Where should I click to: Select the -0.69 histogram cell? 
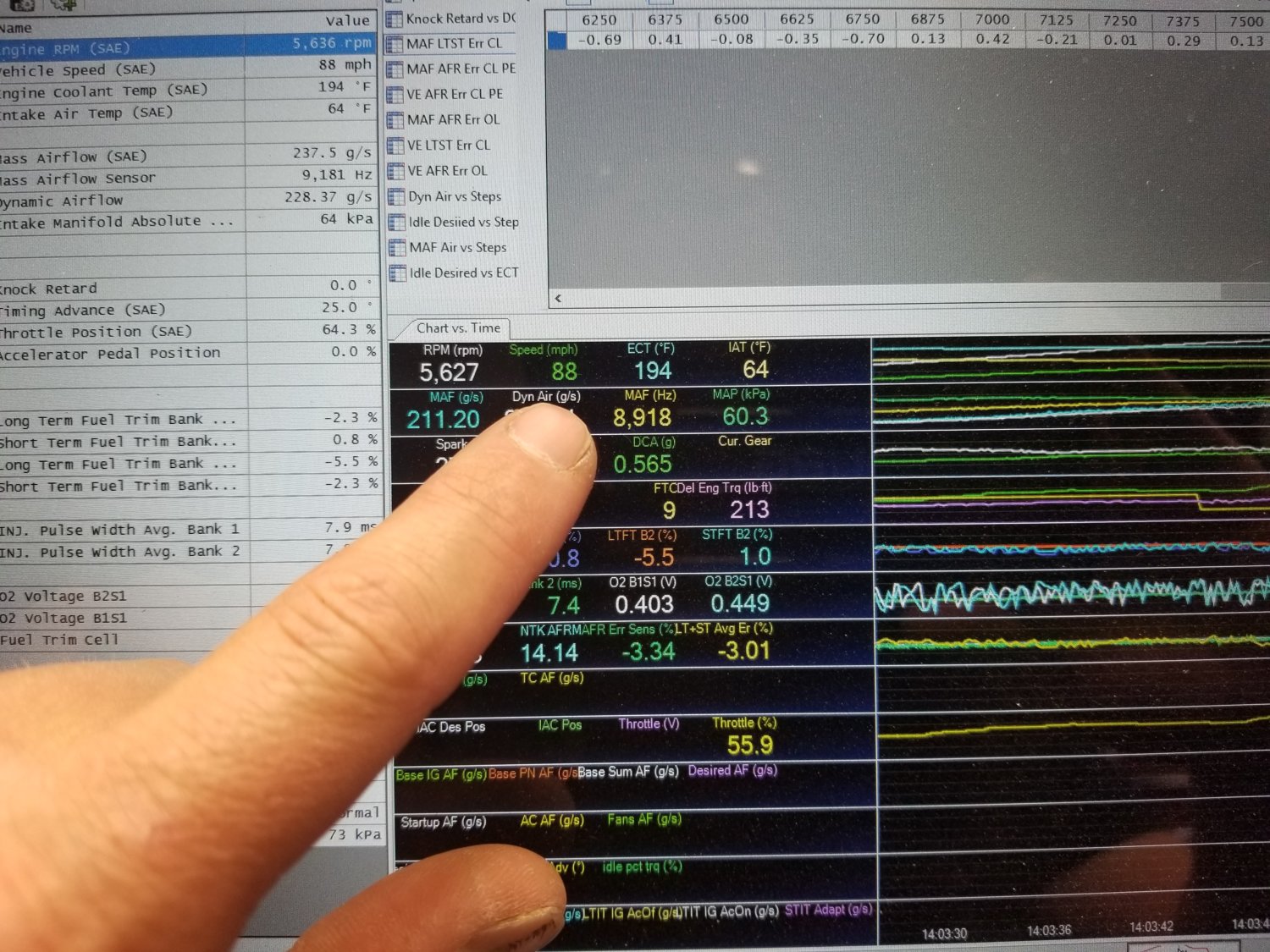click(599, 40)
